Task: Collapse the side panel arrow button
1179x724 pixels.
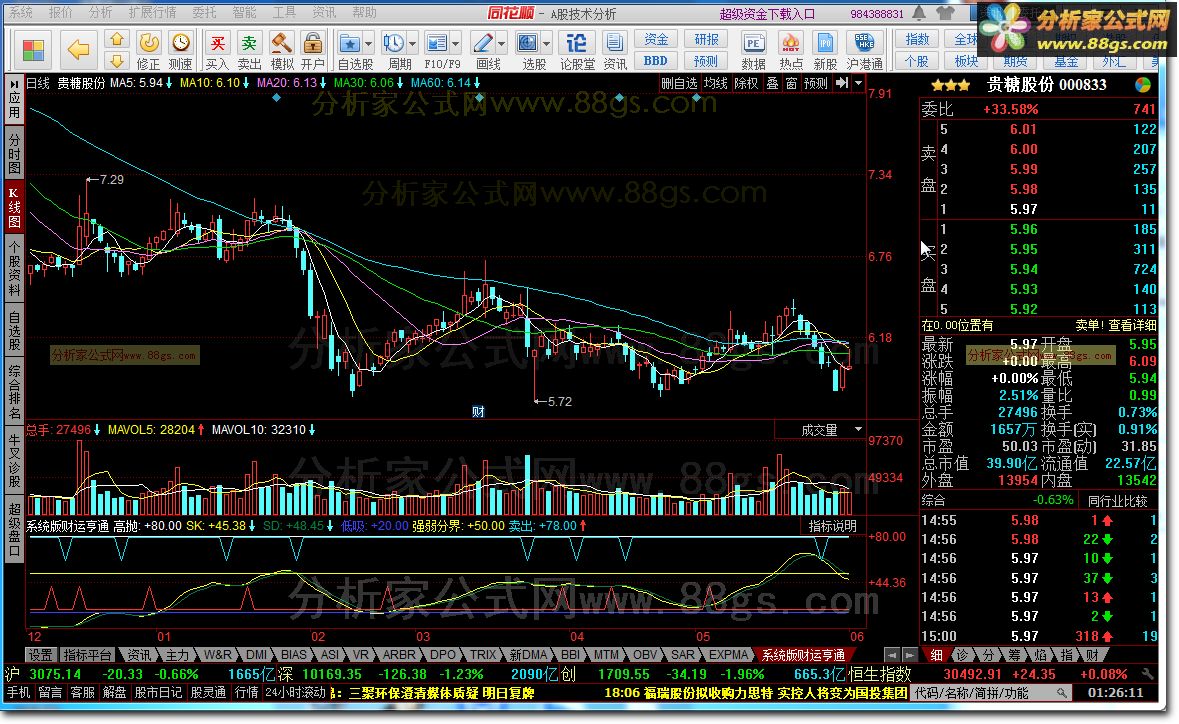Action: pyautogui.click(x=841, y=83)
